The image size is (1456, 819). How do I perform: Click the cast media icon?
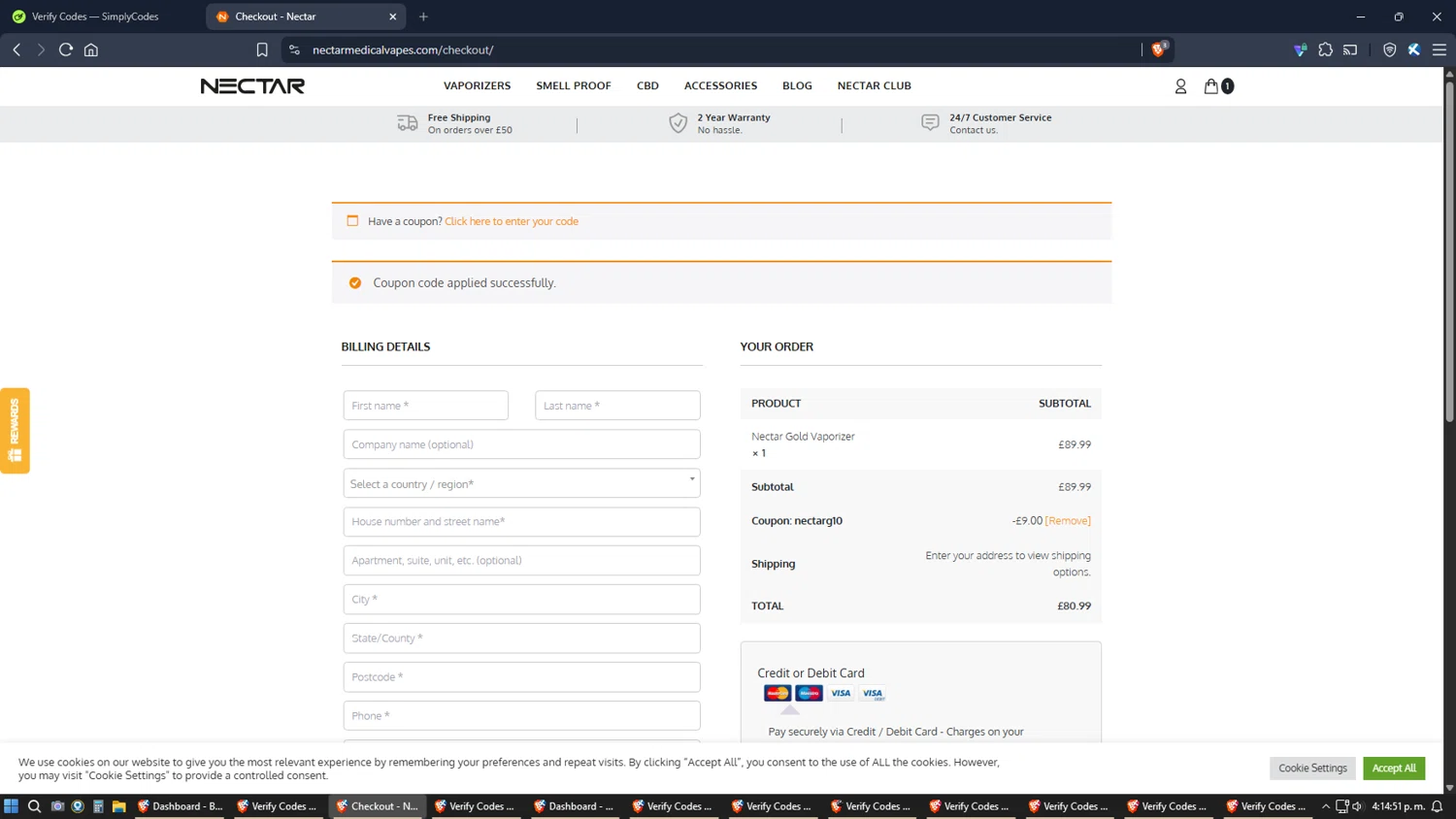1350,49
